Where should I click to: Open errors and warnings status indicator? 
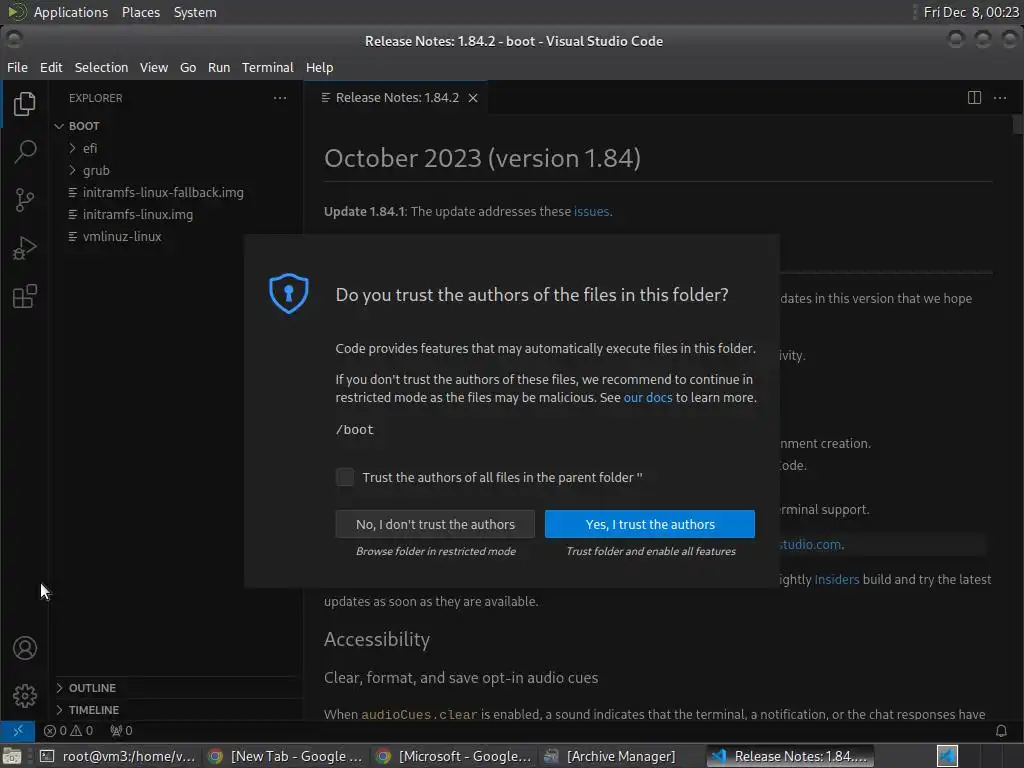click(x=69, y=731)
